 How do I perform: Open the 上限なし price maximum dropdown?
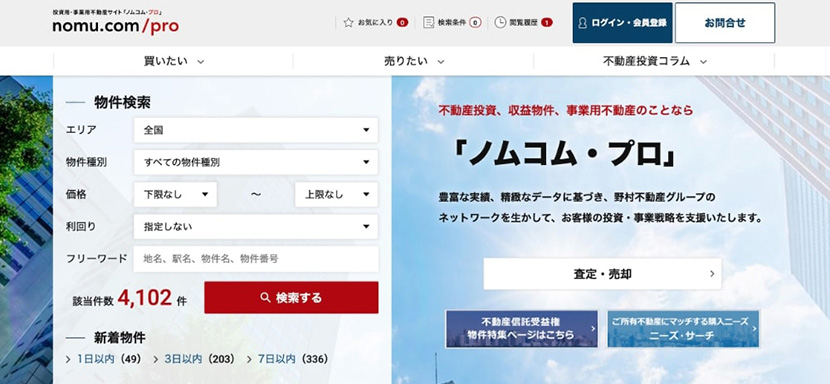click(337, 194)
